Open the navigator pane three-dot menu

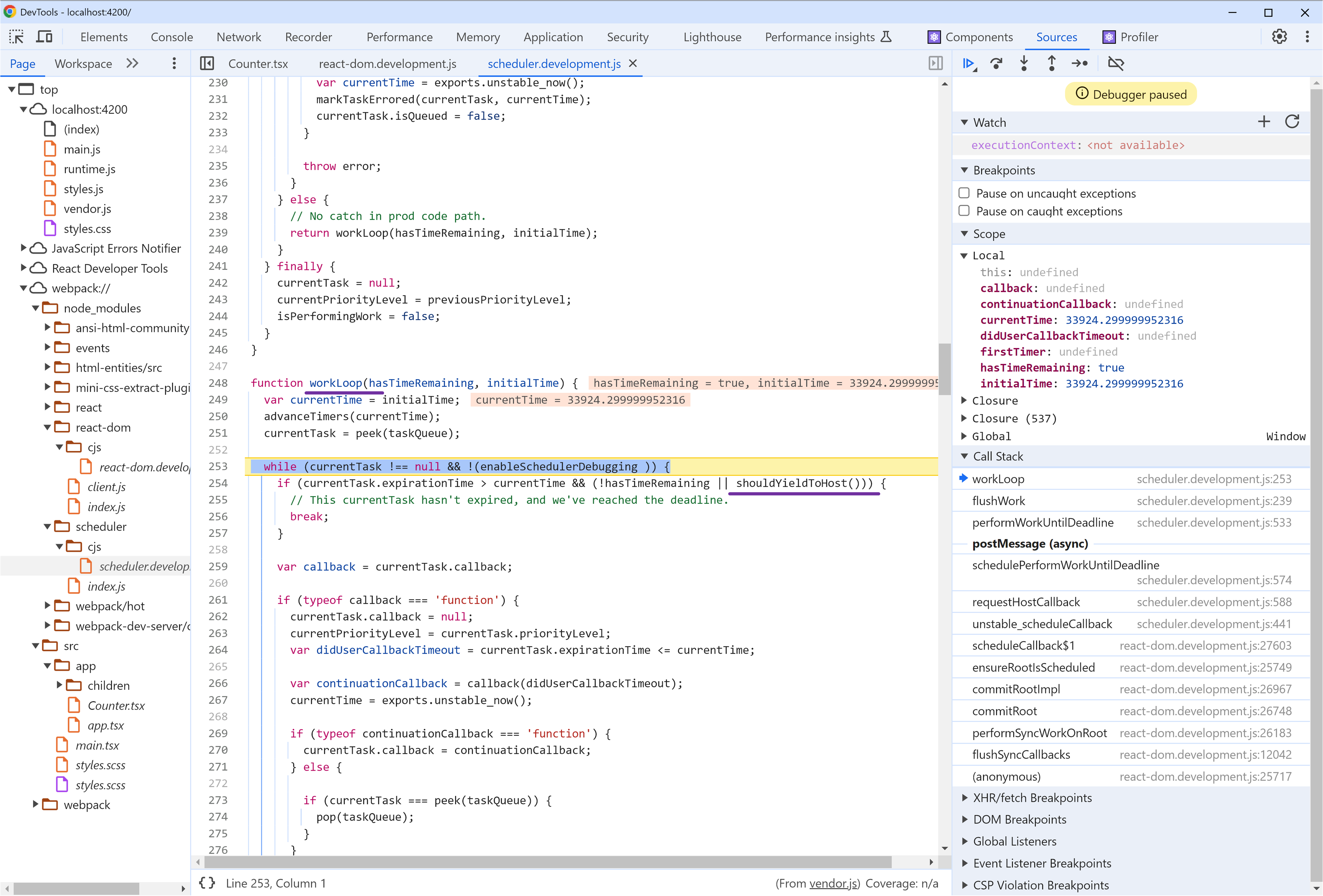tap(174, 63)
